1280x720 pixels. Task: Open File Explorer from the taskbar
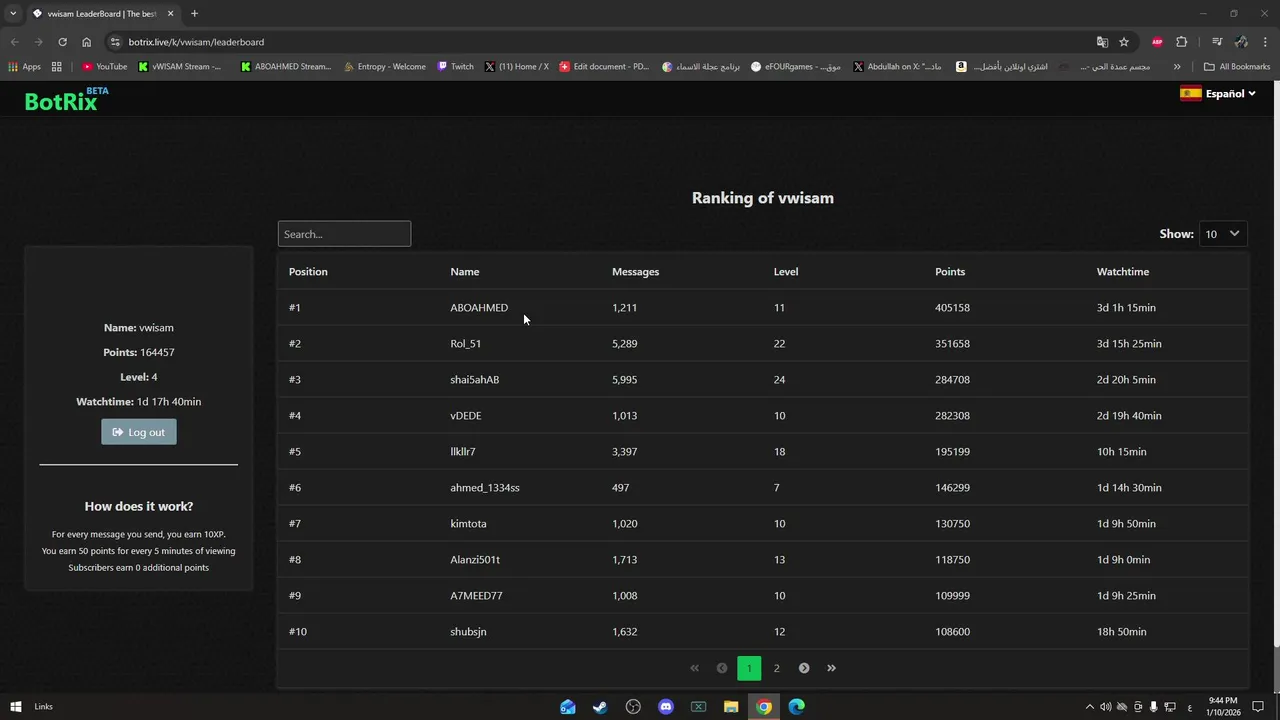731,707
